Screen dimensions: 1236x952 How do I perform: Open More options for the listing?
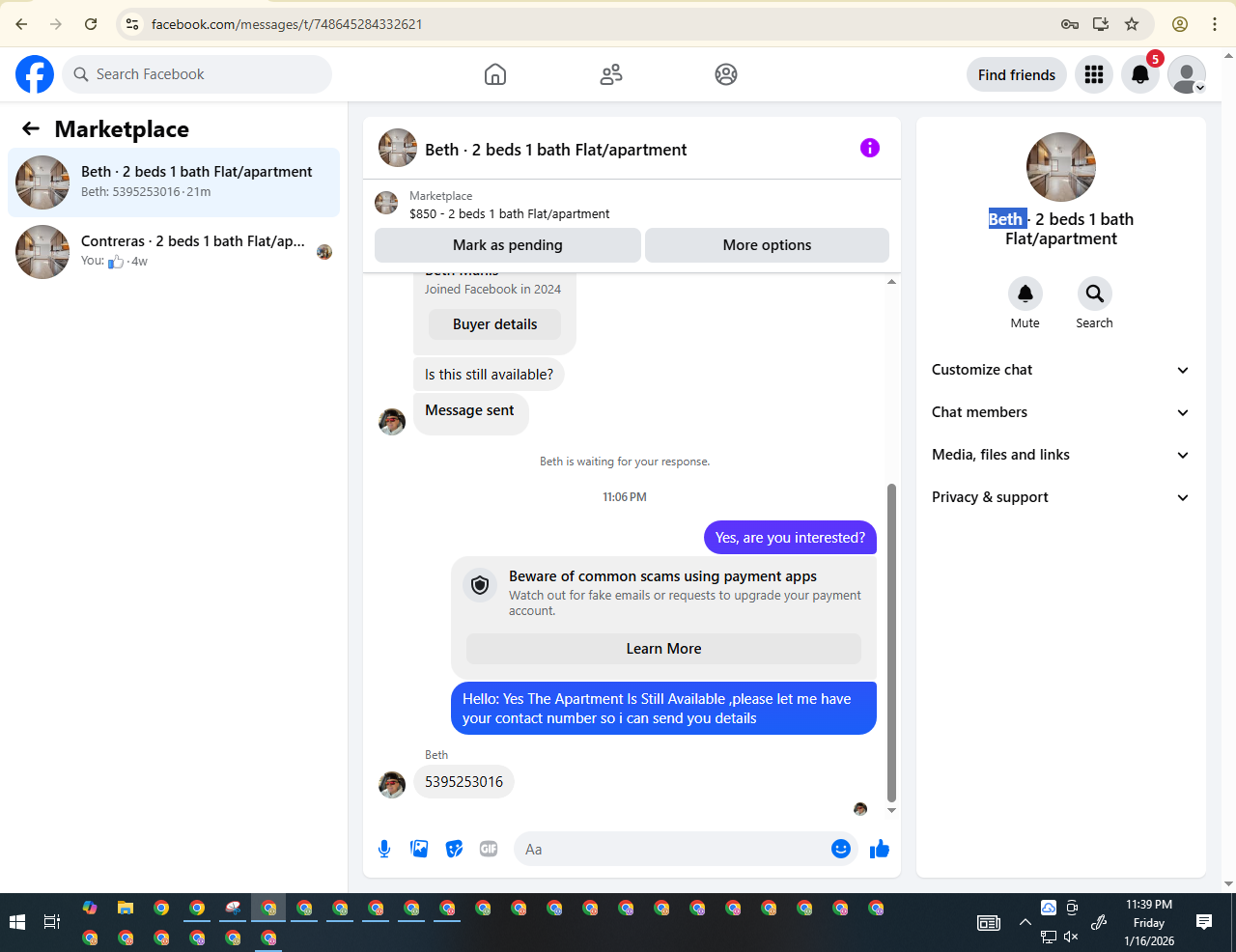[x=767, y=245]
